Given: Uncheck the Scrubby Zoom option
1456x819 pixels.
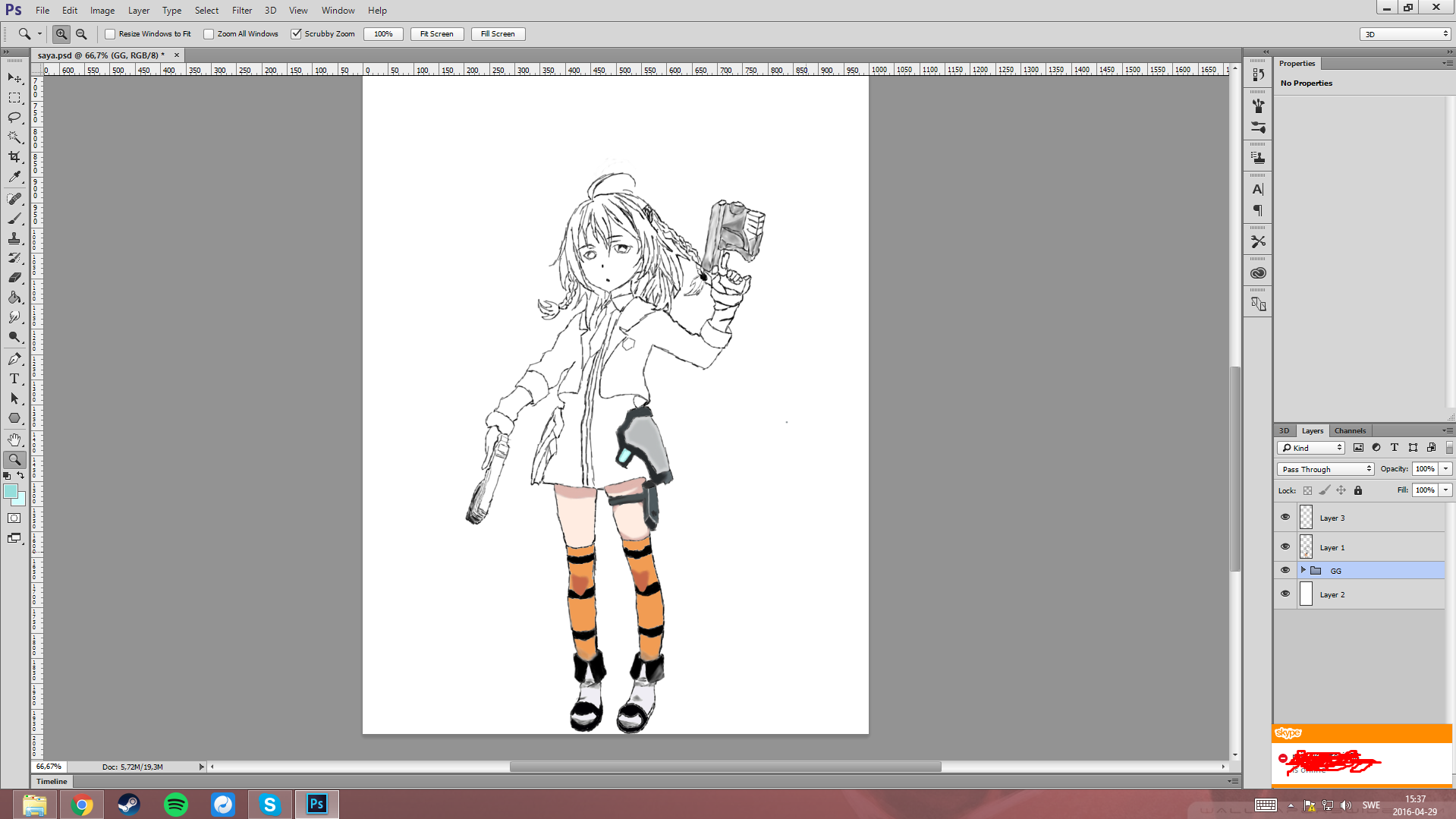Looking at the screenshot, I should pyautogui.click(x=297, y=34).
